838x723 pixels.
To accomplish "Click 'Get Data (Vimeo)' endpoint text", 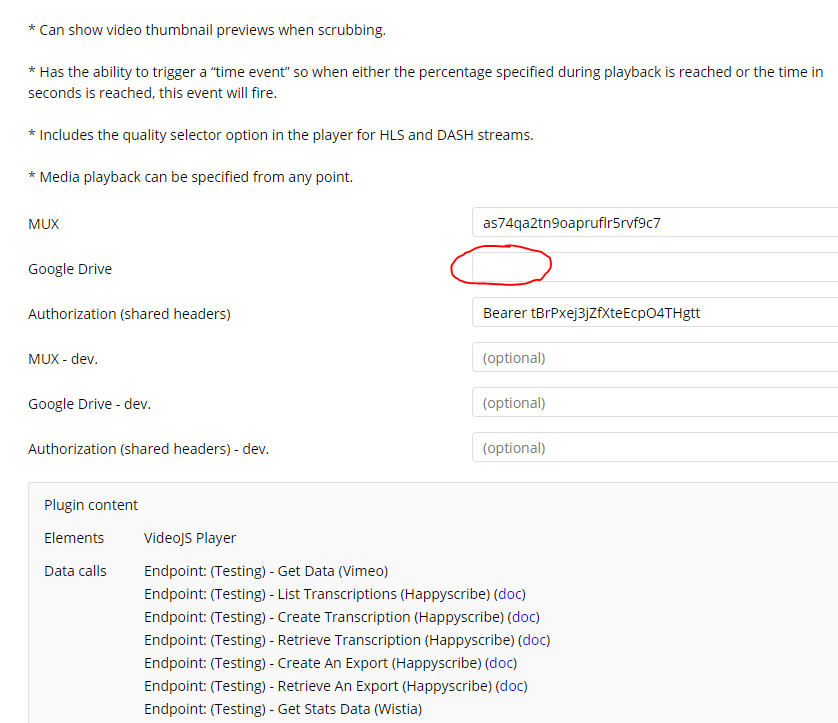I will coord(332,571).
